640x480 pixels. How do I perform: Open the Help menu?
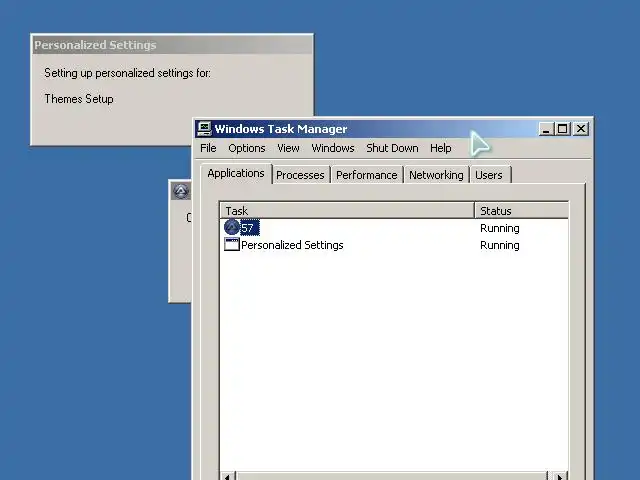440,148
